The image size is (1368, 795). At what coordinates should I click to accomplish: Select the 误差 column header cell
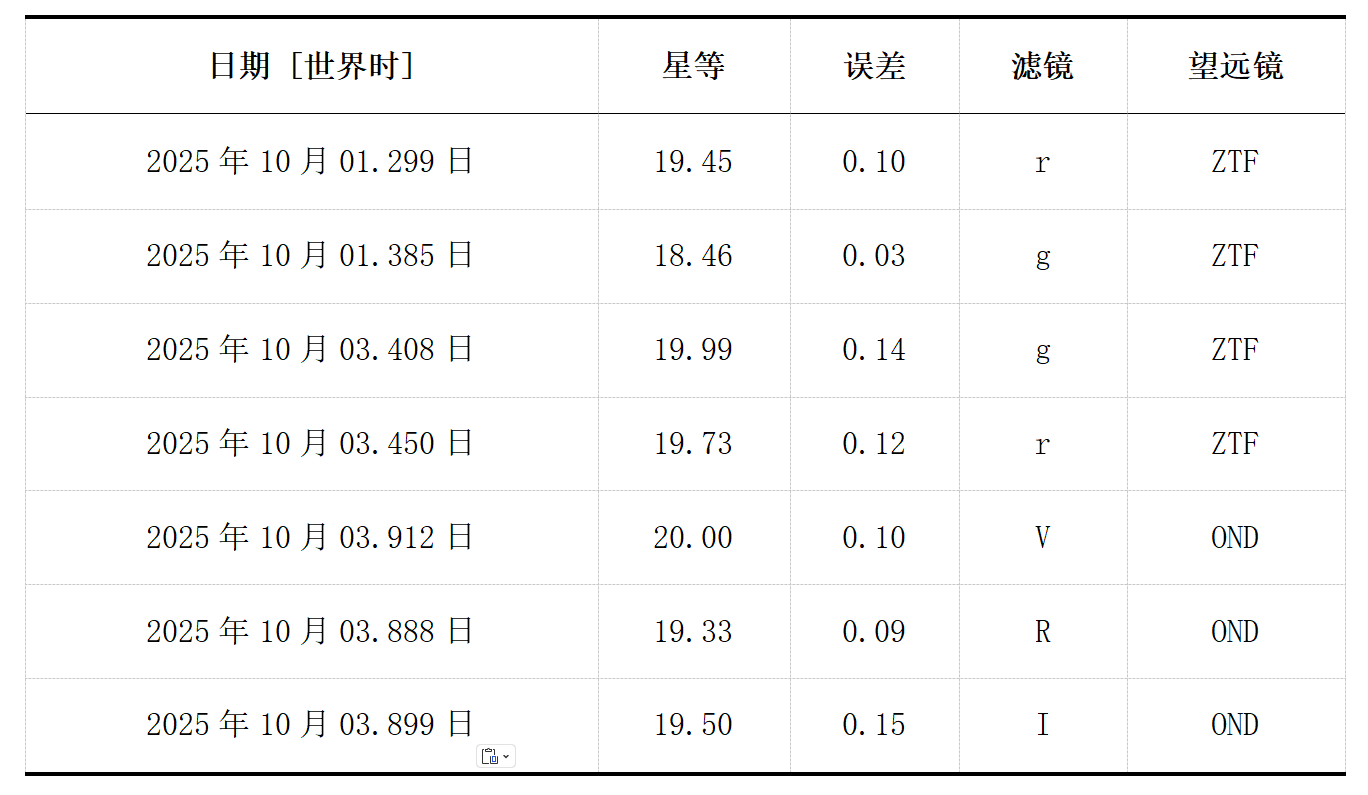coord(874,67)
